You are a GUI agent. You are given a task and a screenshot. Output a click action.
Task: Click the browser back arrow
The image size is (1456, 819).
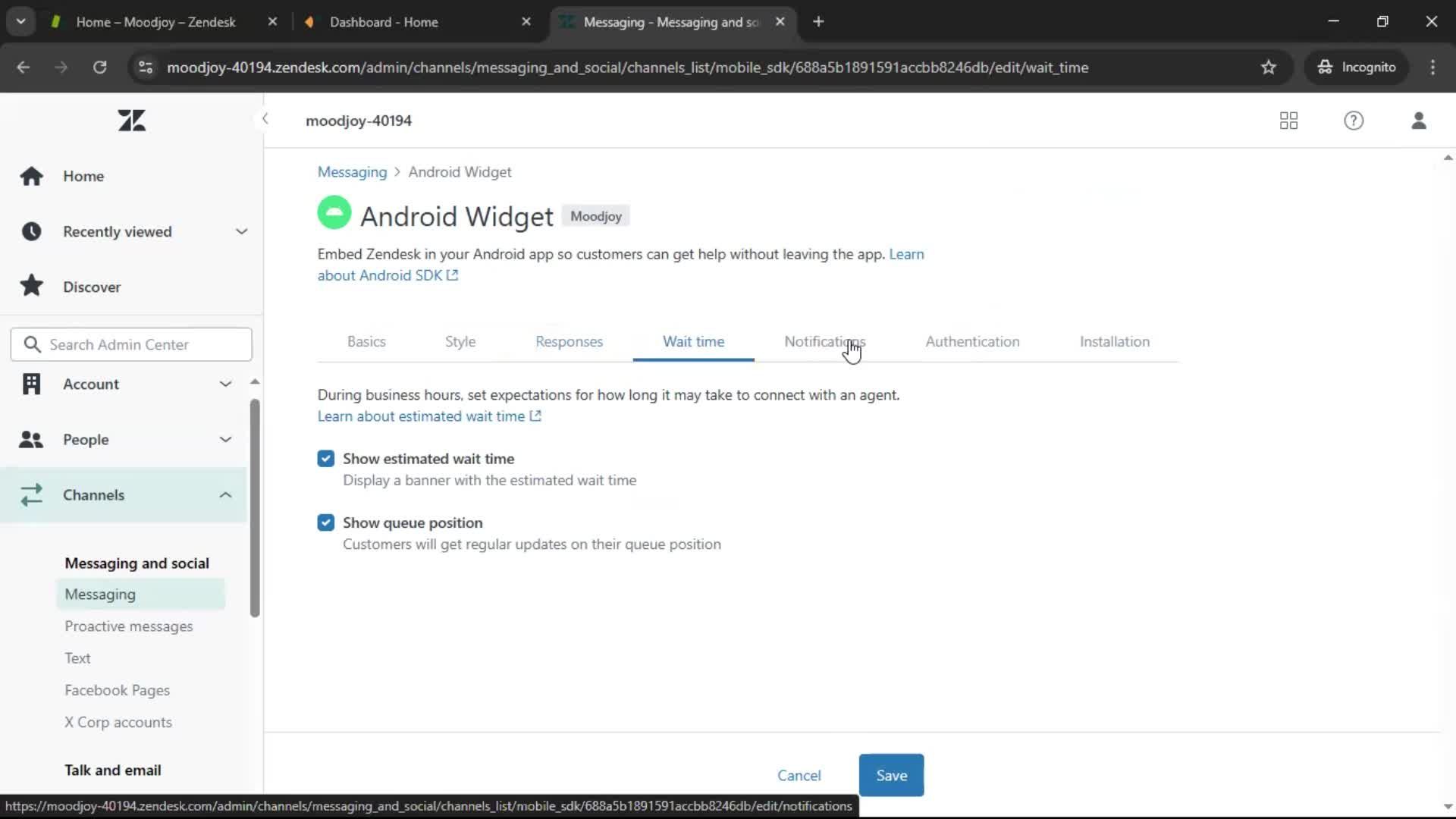coord(24,67)
